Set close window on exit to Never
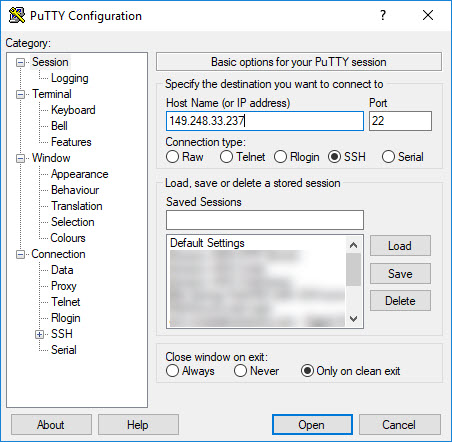 click(x=240, y=371)
